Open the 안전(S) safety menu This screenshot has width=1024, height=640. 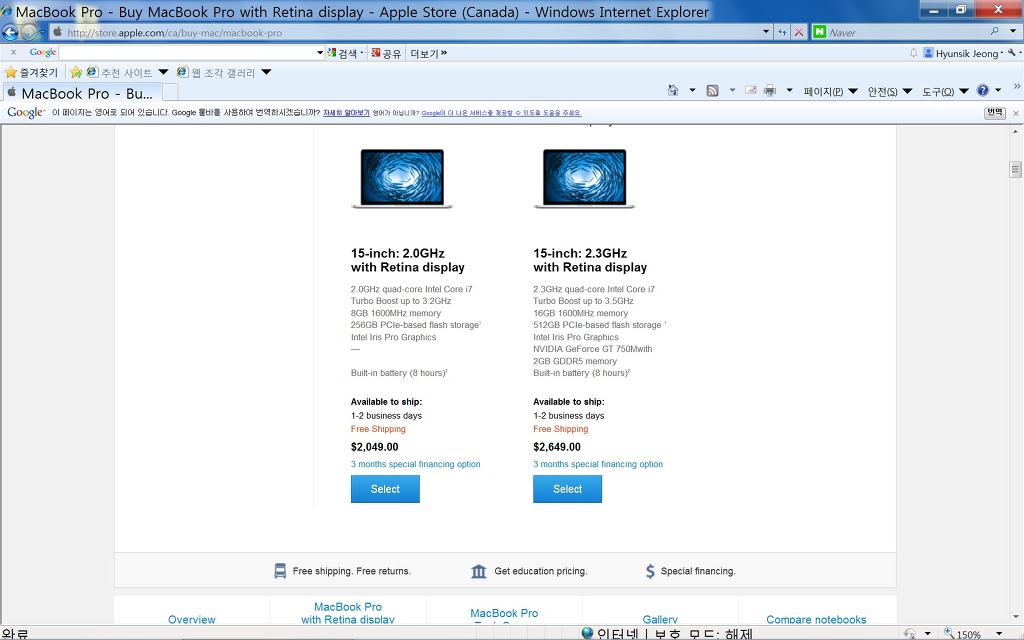click(889, 91)
